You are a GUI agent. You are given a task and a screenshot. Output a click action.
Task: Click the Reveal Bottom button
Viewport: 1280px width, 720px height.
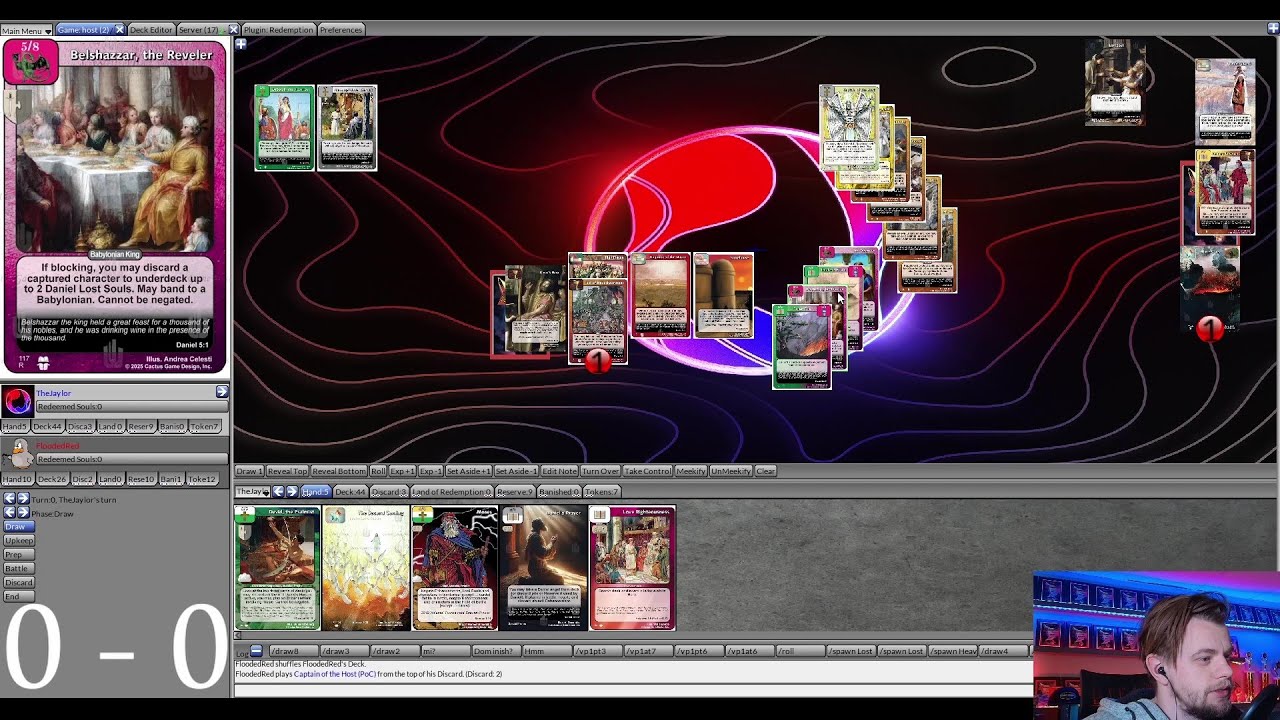coord(339,471)
